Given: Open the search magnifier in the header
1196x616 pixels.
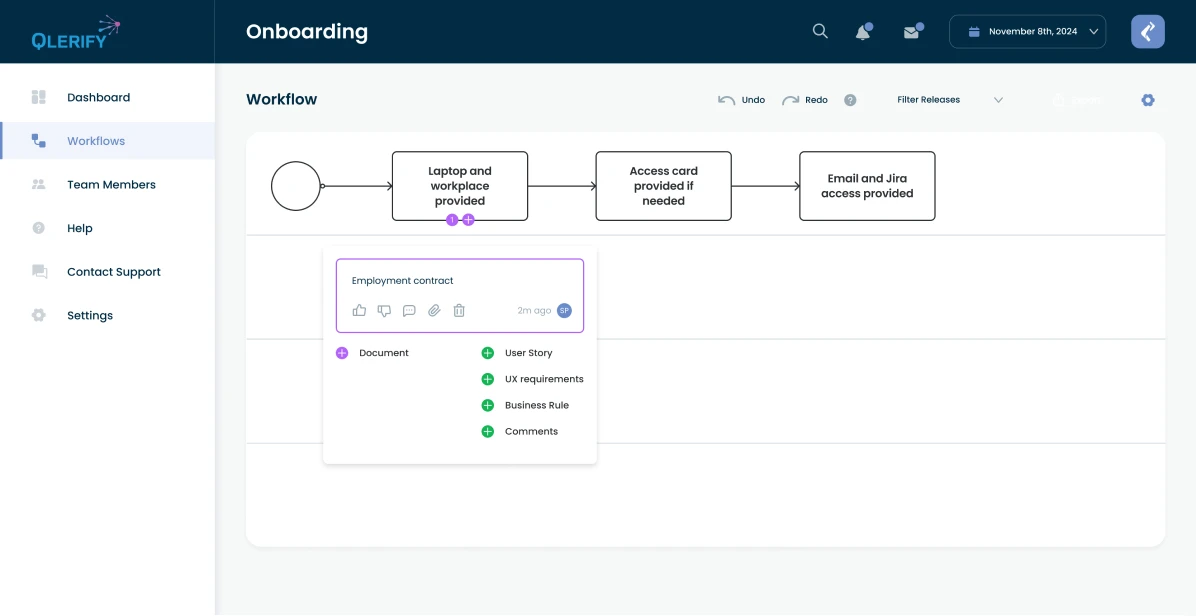Looking at the screenshot, I should (x=820, y=31).
